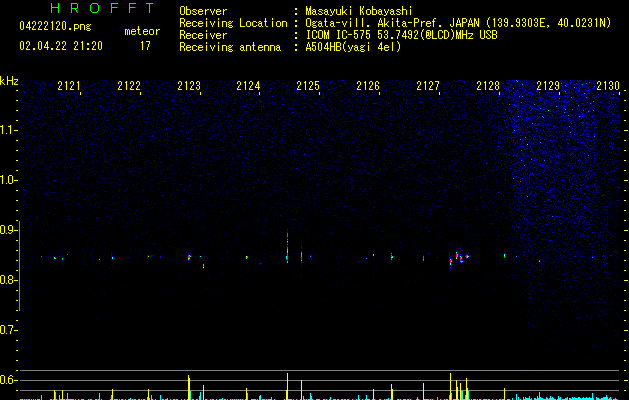Click the meteor count value 17
The image size is (629, 400).
coord(145,46)
